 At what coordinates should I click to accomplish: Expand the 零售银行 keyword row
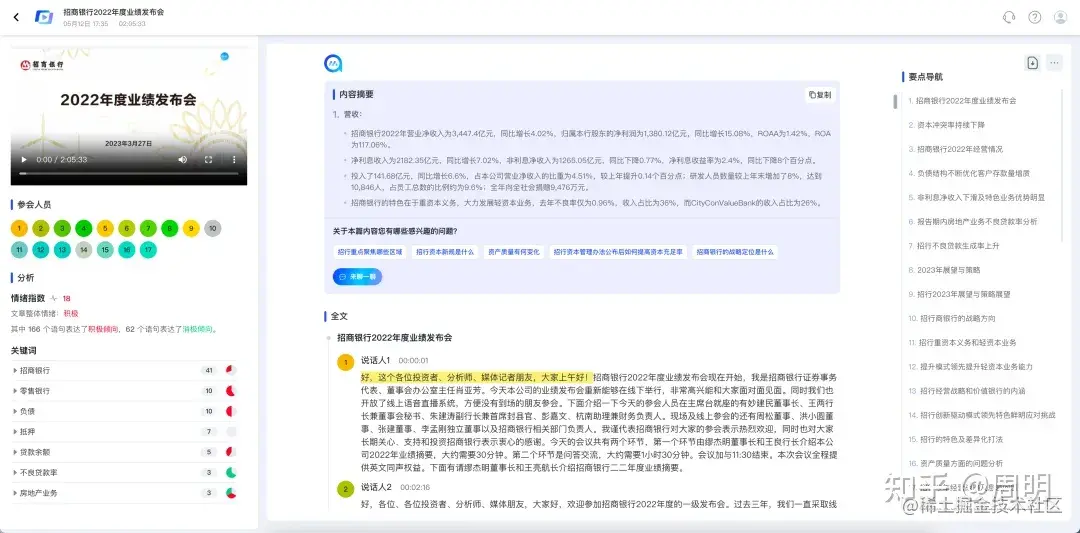(124, 390)
